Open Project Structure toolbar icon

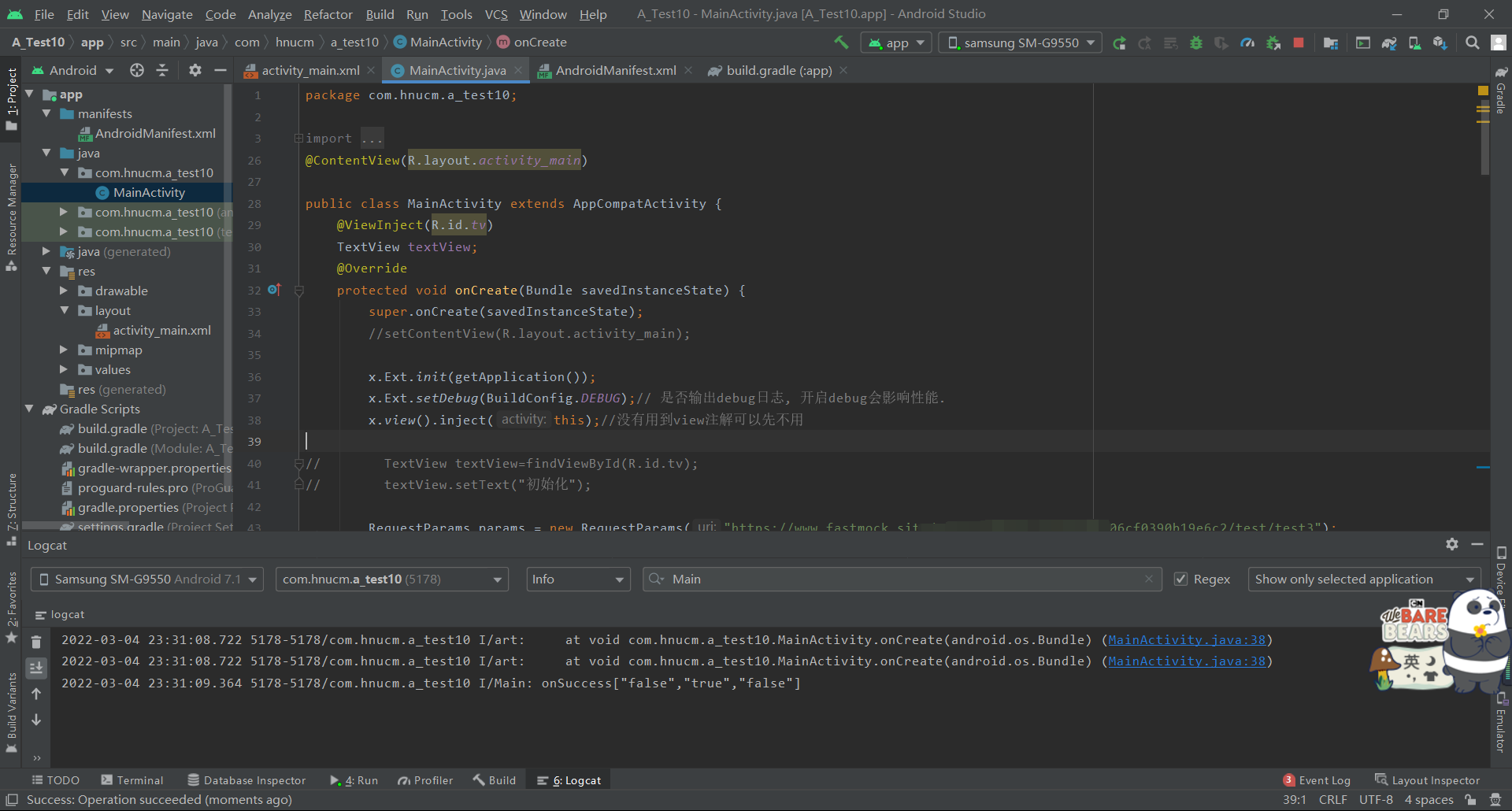tap(1331, 43)
